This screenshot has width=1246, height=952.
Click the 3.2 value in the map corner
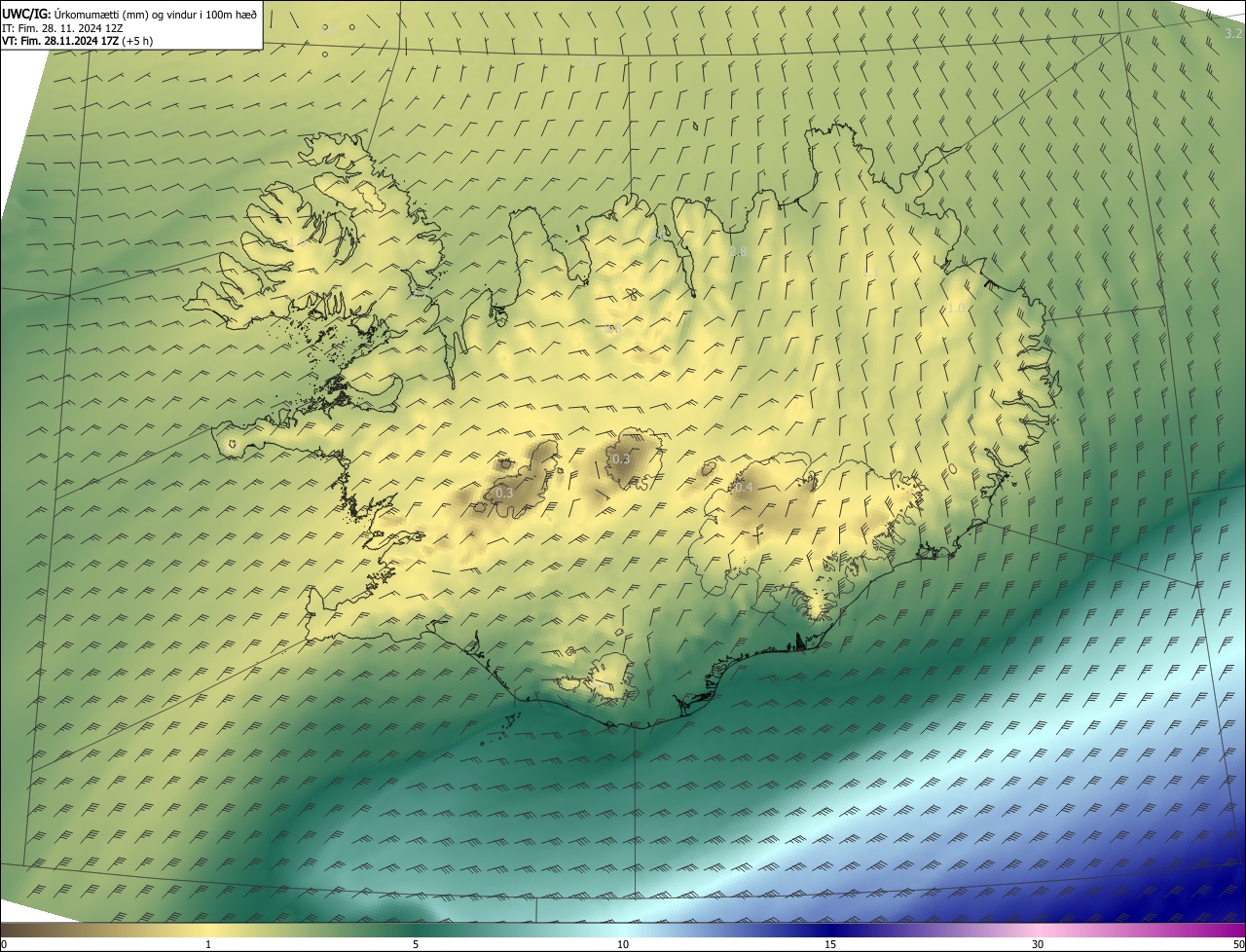tap(1232, 34)
